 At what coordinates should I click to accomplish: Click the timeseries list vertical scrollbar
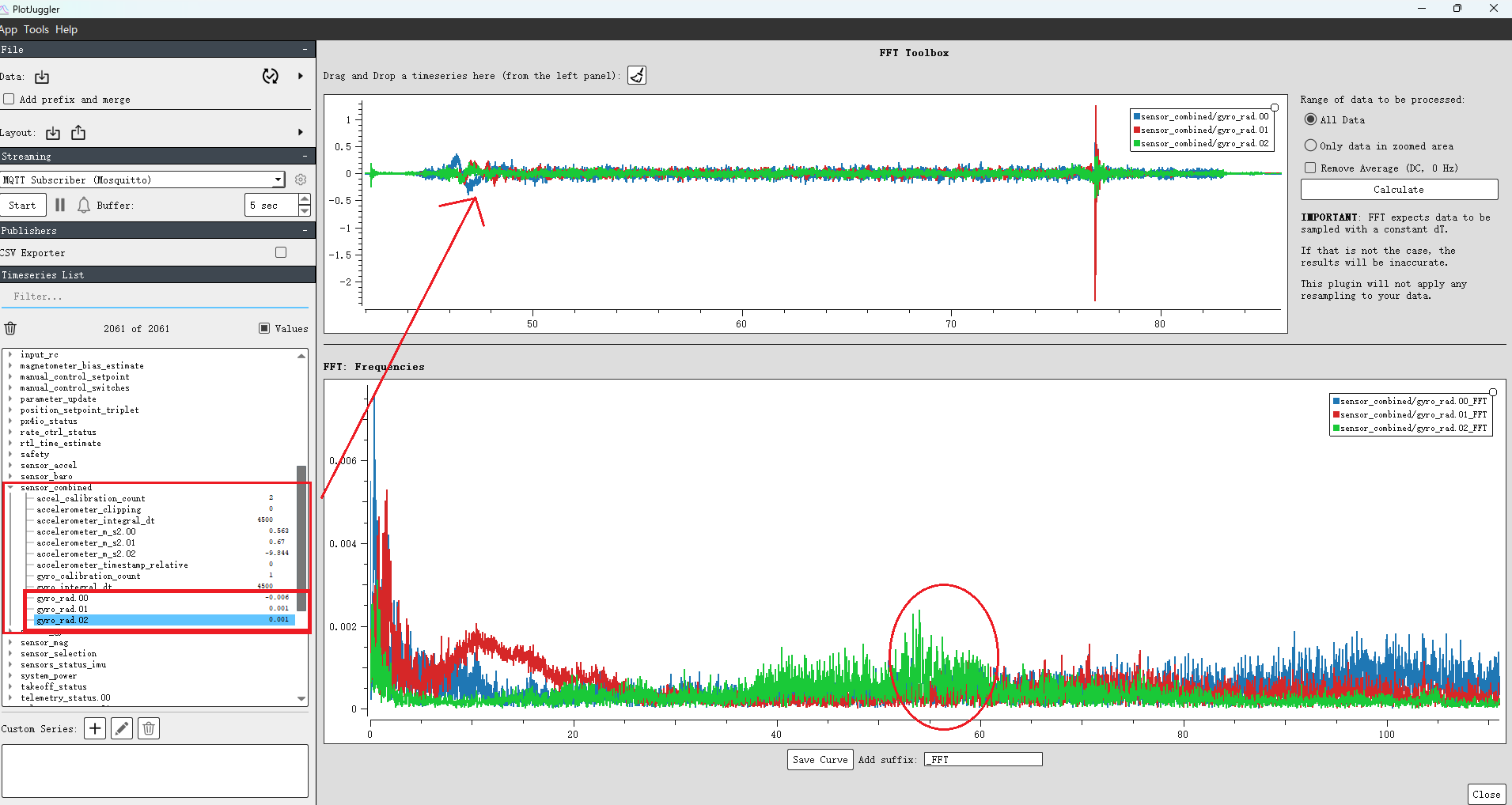tap(301, 538)
